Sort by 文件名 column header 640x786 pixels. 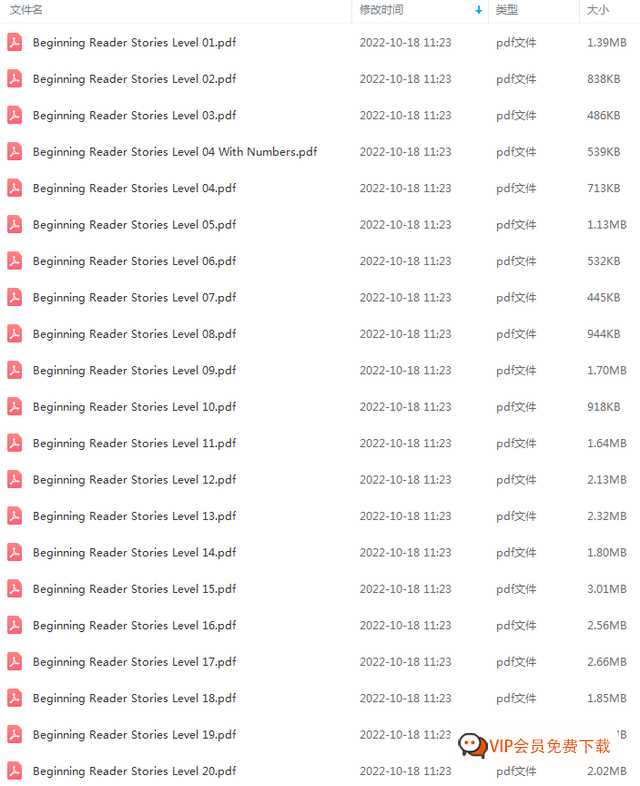point(26,10)
